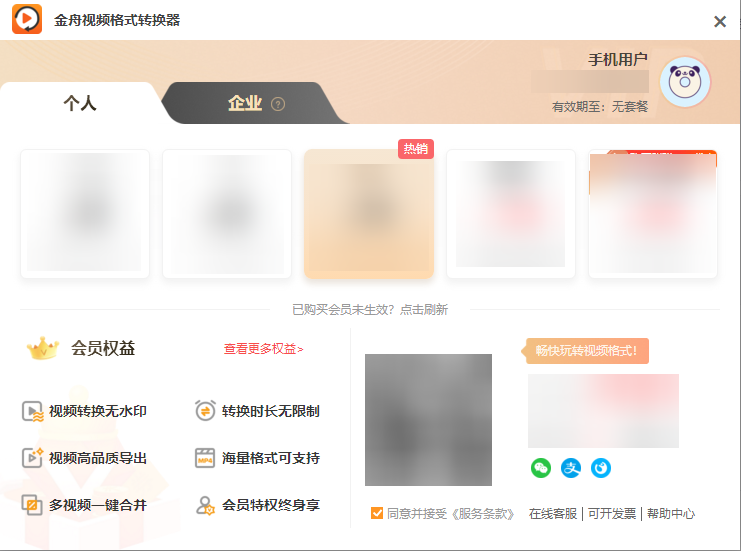Image resolution: width=741 pixels, height=551 pixels.
Task: Click the 转换时长无限制 clock icon
Action: pos(205,411)
